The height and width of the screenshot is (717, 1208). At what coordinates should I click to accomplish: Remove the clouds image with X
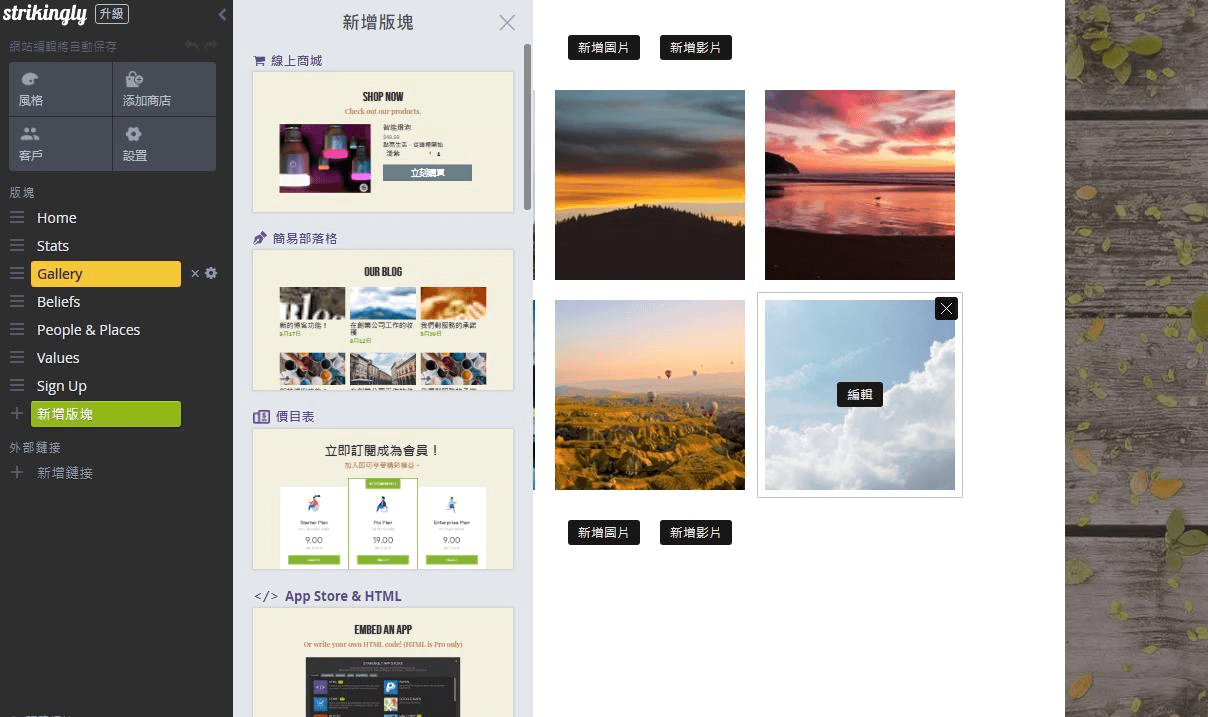pos(946,308)
